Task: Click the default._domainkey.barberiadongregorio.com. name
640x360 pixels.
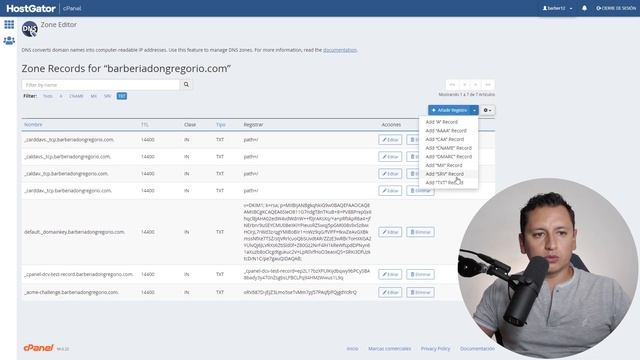Action: tap(75, 232)
